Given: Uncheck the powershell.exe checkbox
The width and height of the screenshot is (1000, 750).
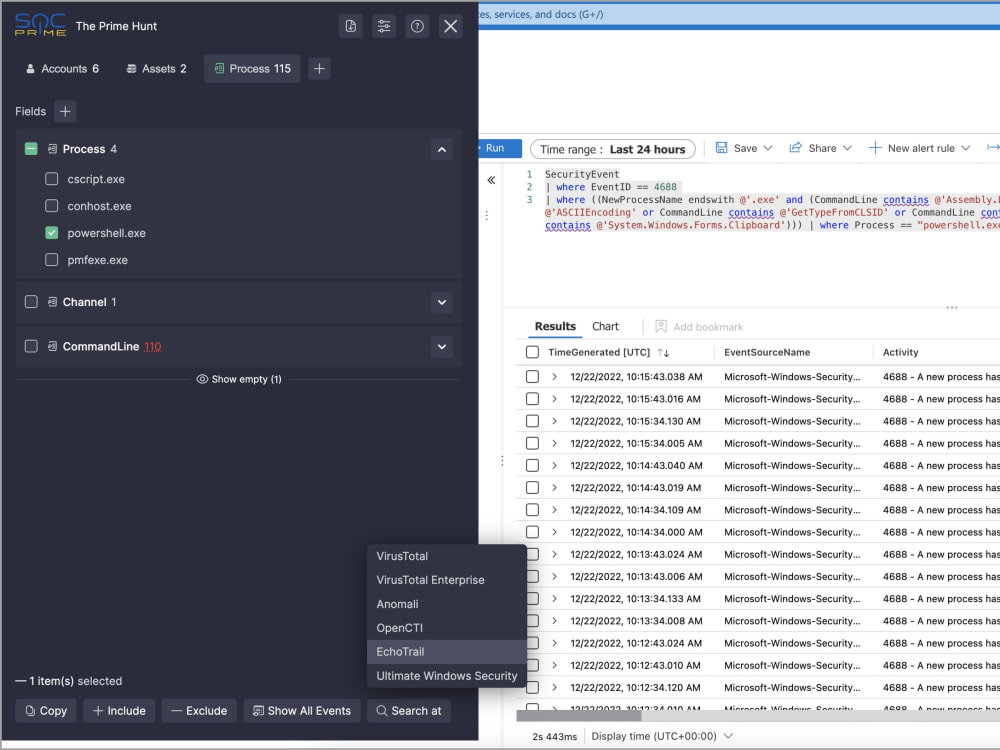Looking at the screenshot, I should 52,233.
